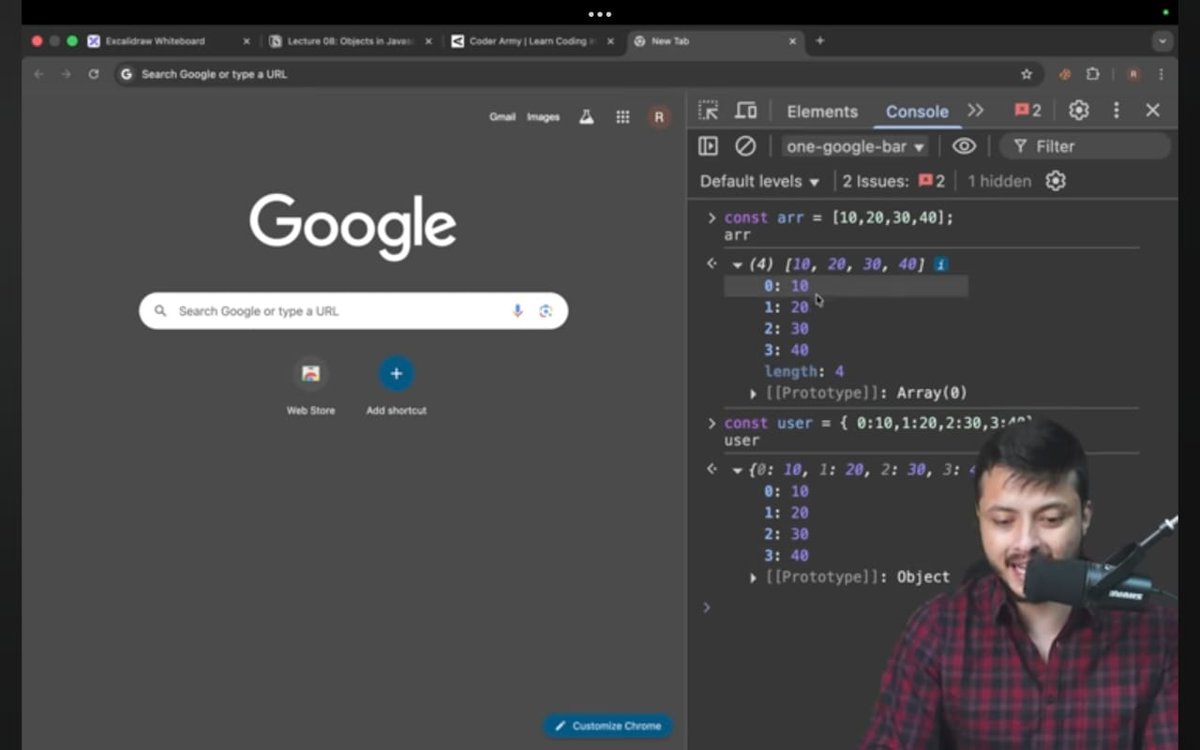Search by image with the Lens icon
The image size is (1200, 750).
coord(545,311)
